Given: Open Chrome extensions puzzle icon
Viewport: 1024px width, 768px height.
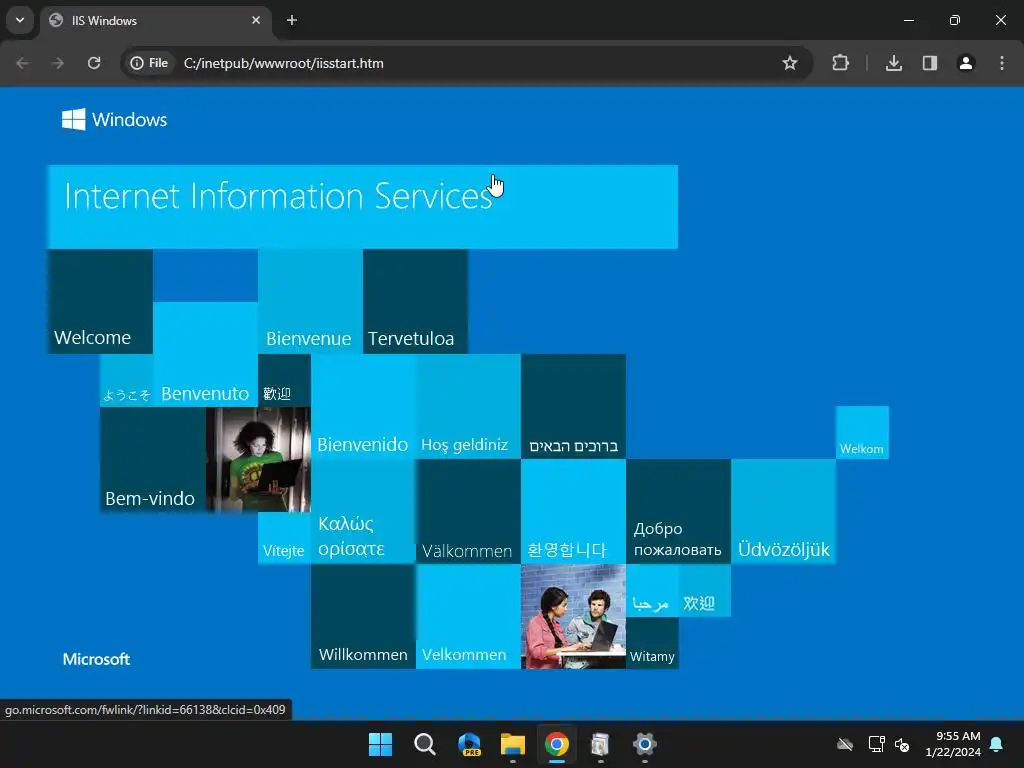Looking at the screenshot, I should coord(840,63).
